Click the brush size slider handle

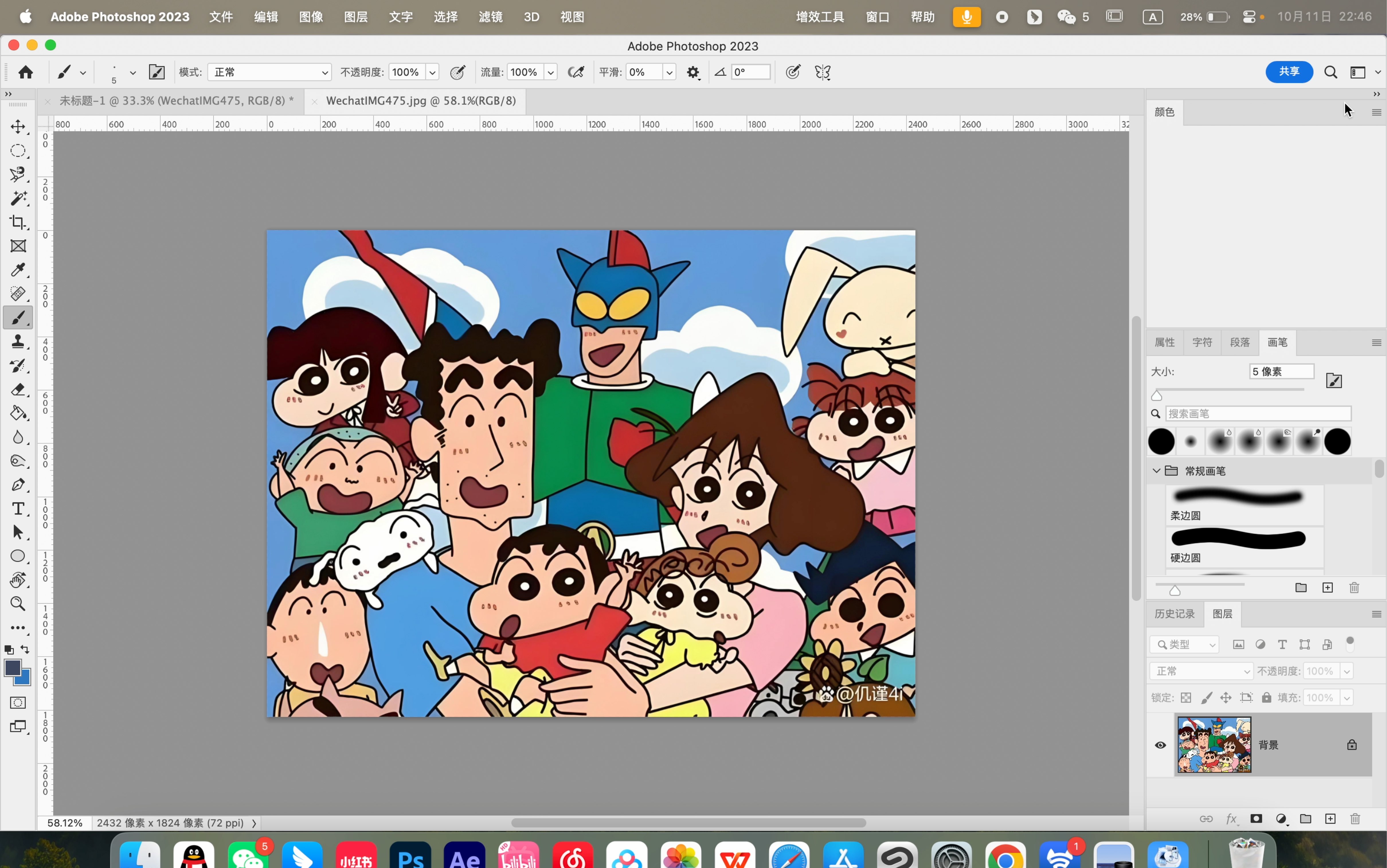pyautogui.click(x=1156, y=396)
